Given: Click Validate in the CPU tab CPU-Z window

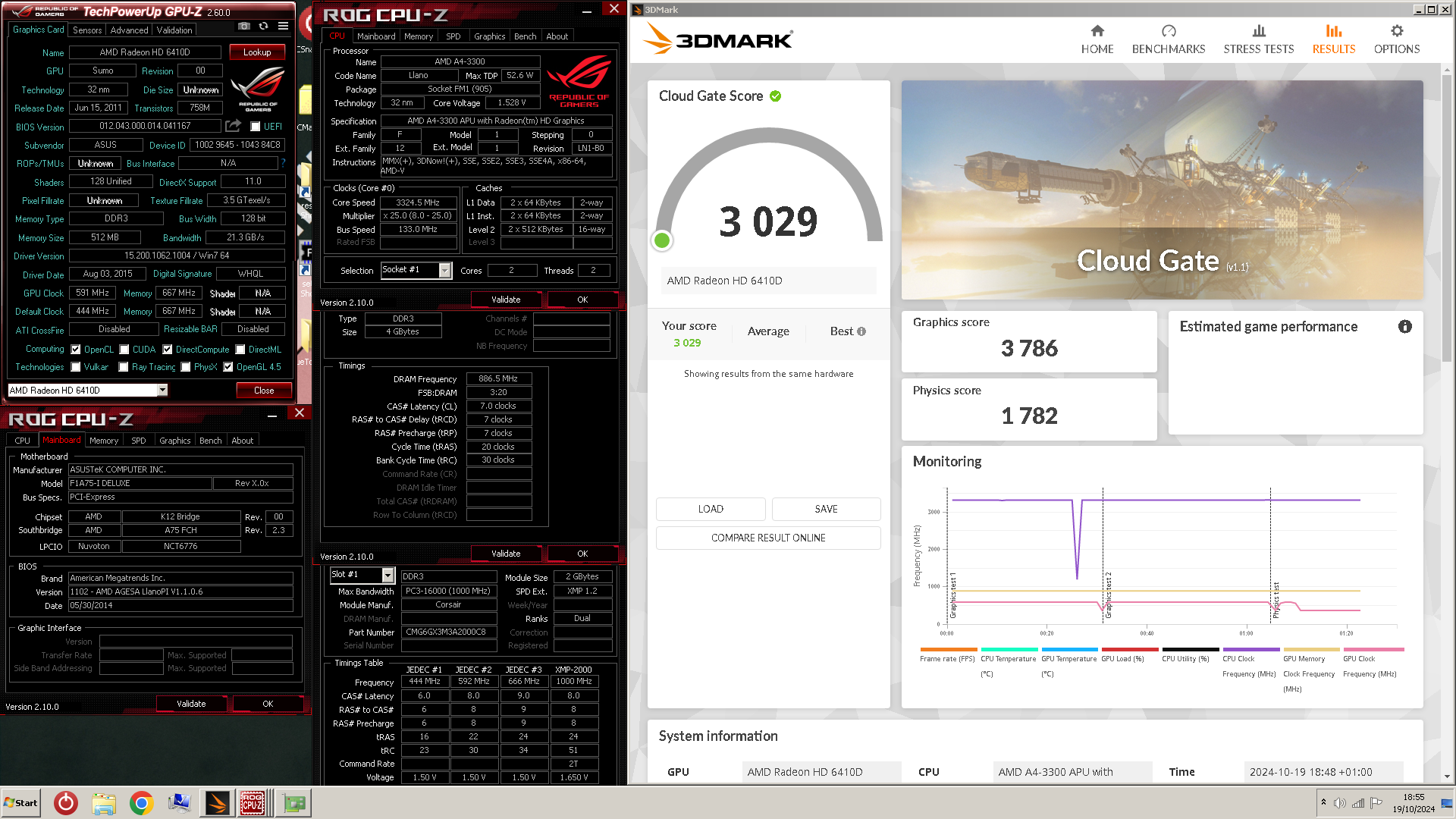Looking at the screenshot, I should click(506, 300).
